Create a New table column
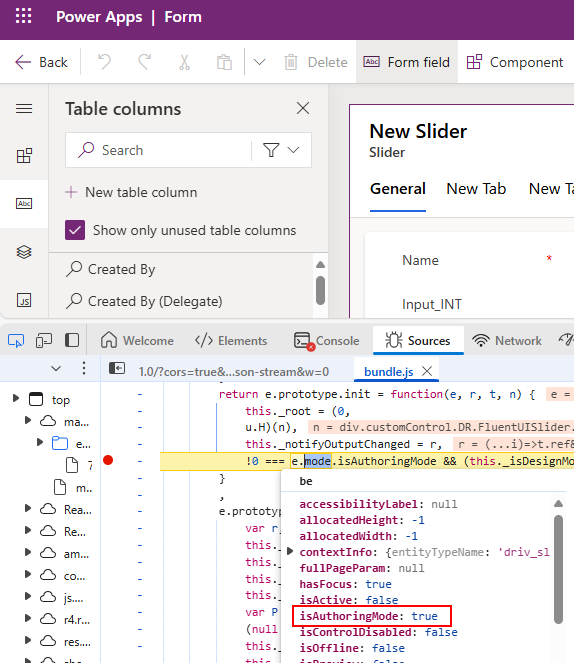The height and width of the screenshot is (663, 574). [131, 192]
